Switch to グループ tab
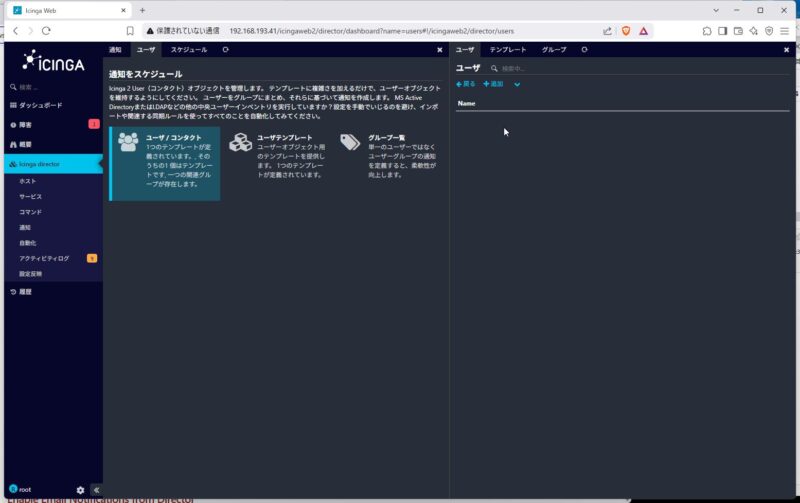Image resolution: width=800 pixels, height=503 pixels. (x=554, y=49)
